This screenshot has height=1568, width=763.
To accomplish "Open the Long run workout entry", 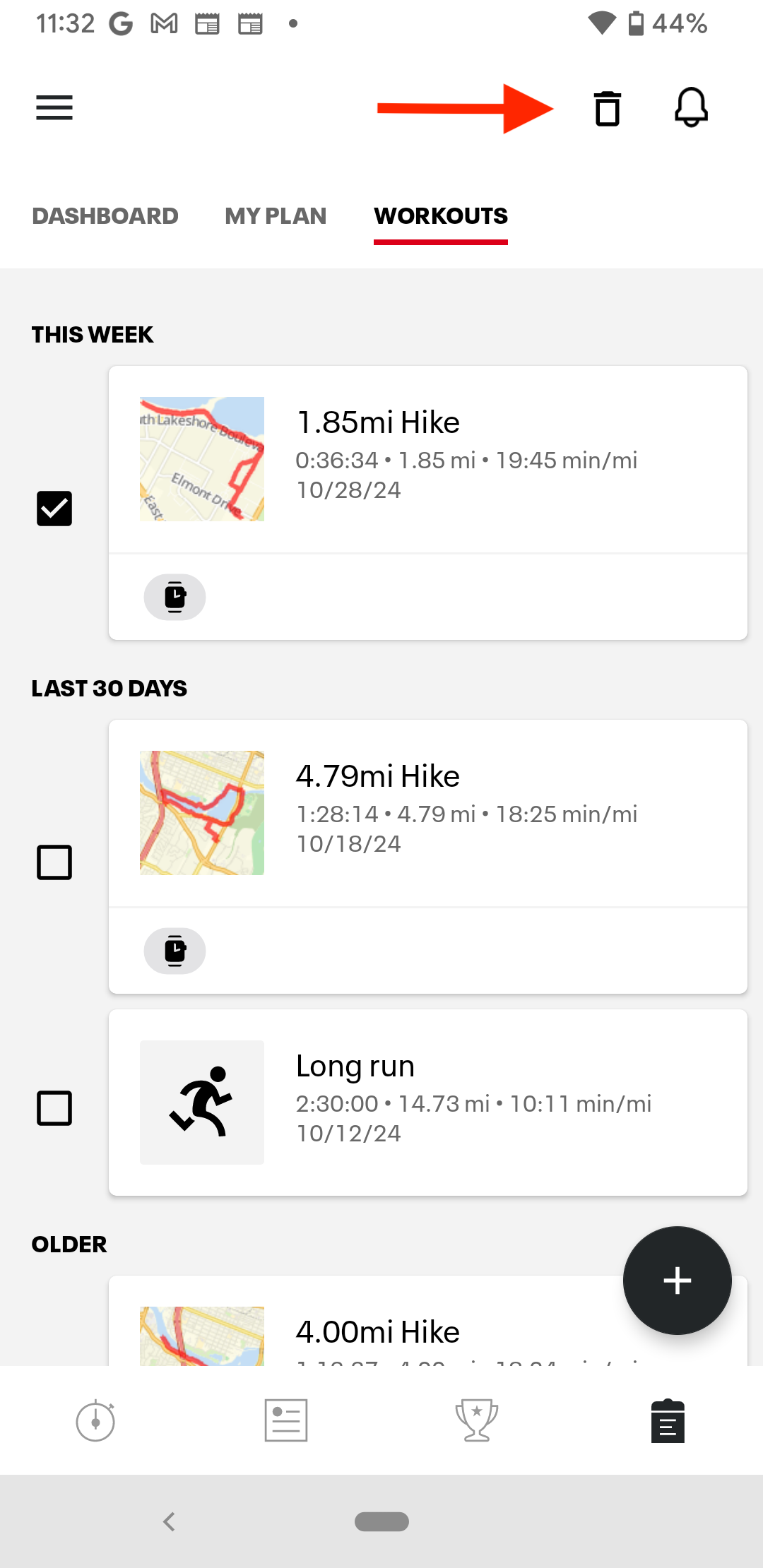I will coord(428,1103).
